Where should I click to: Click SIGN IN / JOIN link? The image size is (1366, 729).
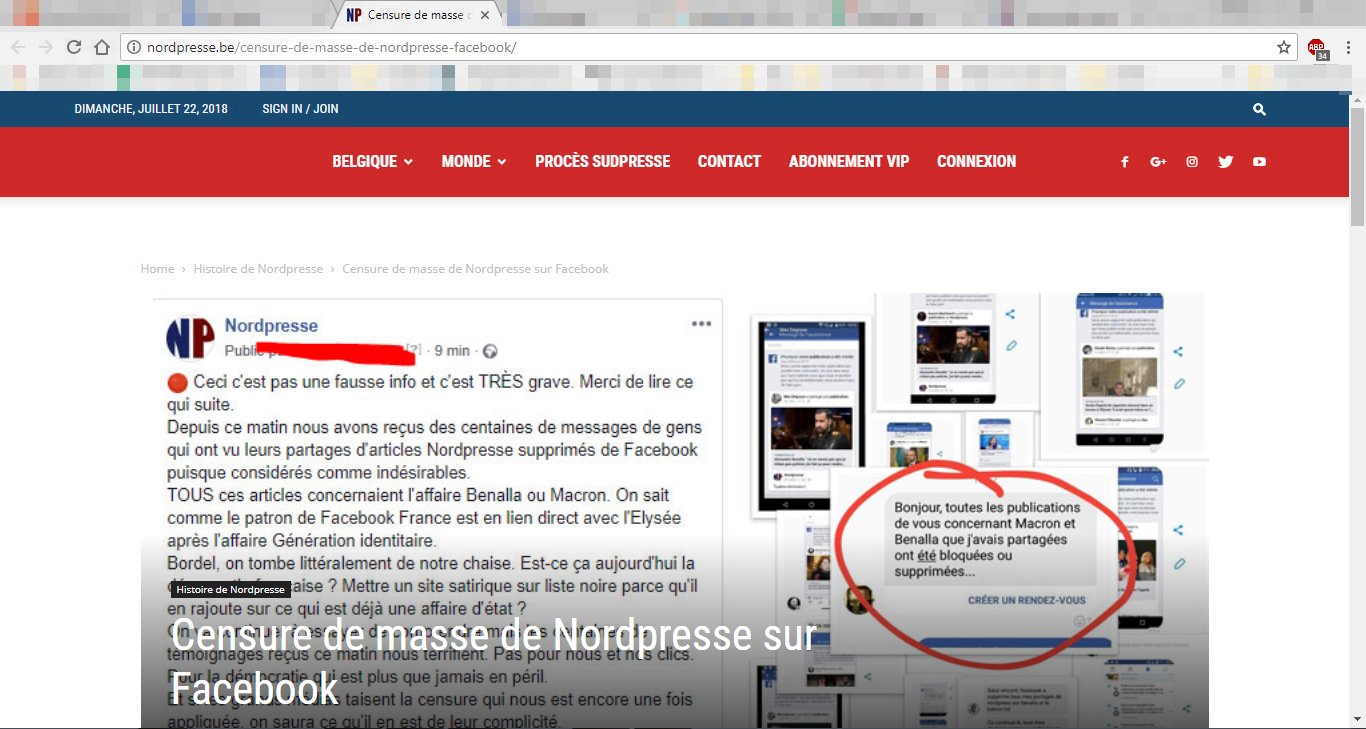300,109
